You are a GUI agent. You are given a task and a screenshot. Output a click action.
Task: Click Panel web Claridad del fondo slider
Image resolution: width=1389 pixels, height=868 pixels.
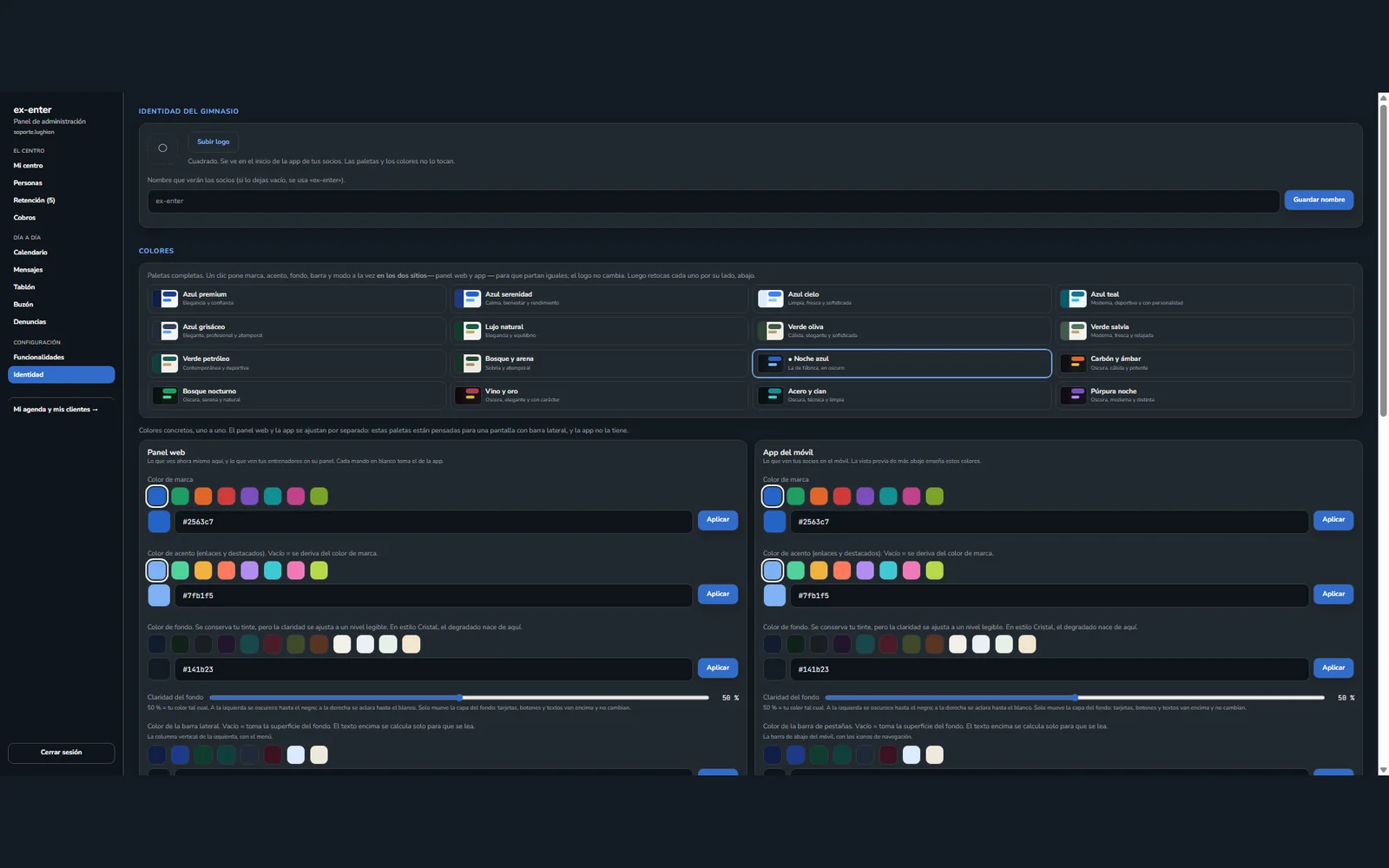click(x=459, y=697)
